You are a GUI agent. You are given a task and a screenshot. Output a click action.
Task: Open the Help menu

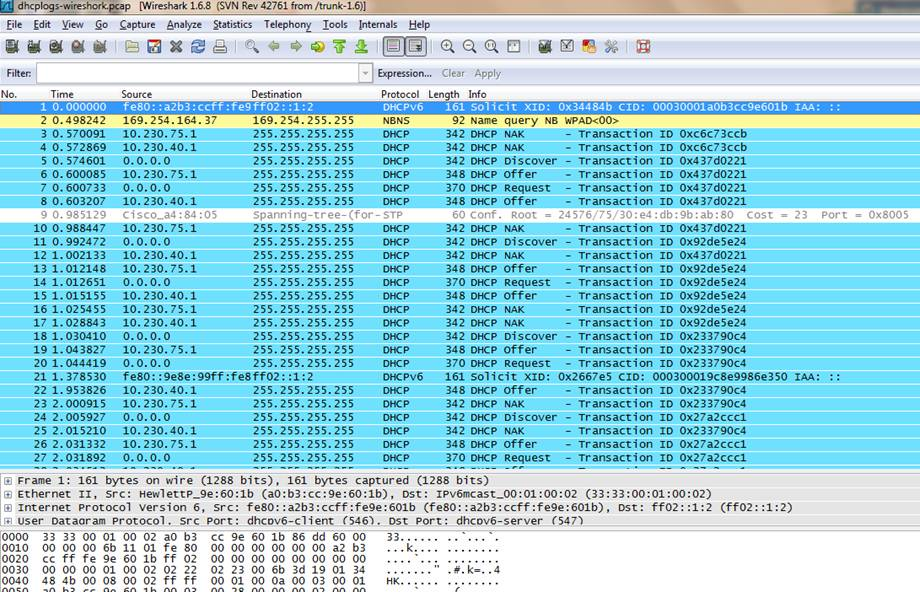(x=420, y=25)
